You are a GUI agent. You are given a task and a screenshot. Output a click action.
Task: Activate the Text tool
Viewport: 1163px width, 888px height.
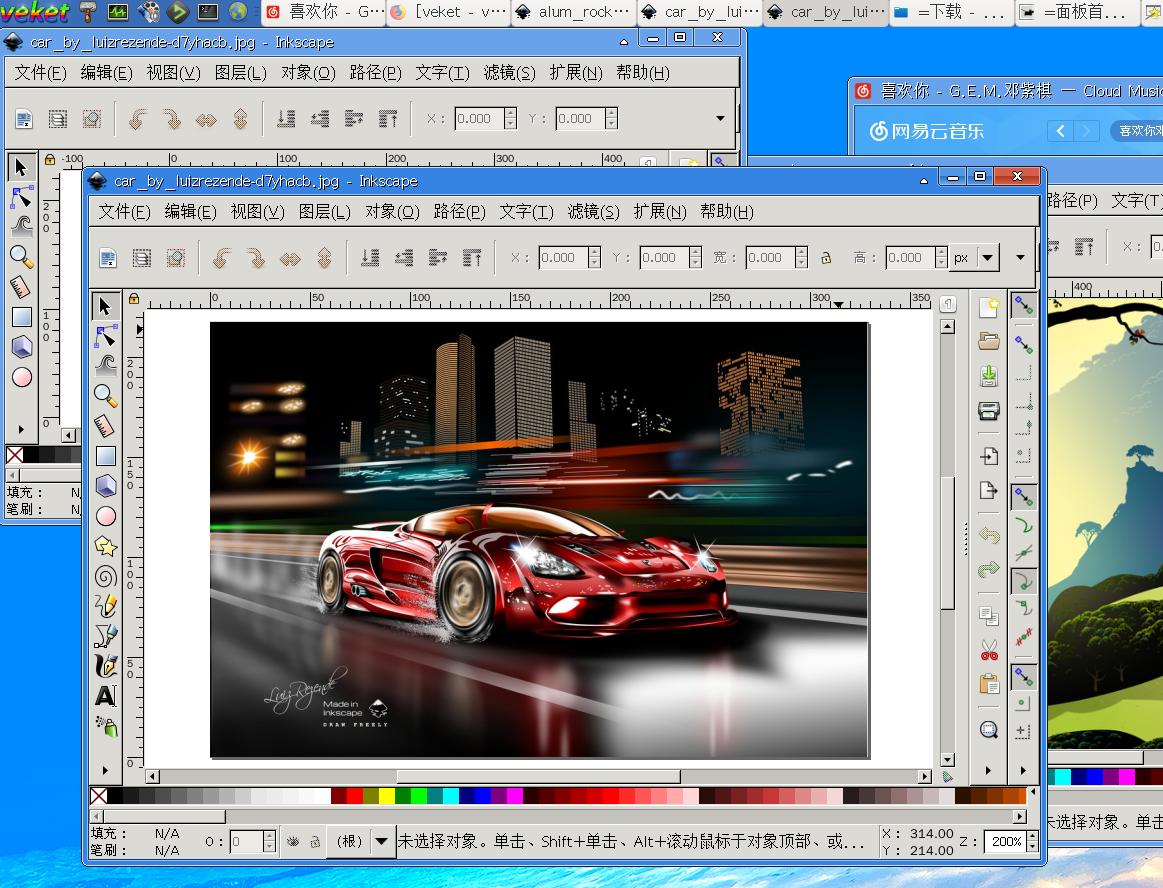pyautogui.click(x=105, y=696)
